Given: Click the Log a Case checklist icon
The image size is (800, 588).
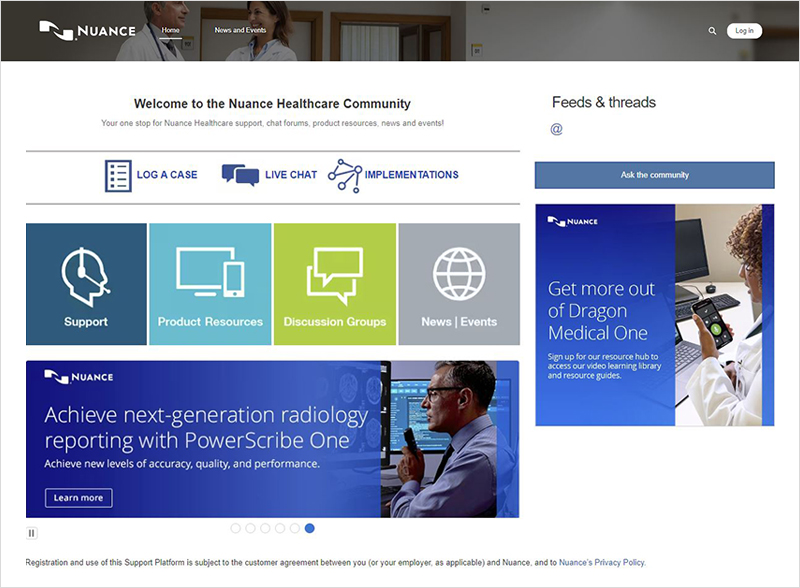Looking at the screenshot, I should tap(118, 176).
